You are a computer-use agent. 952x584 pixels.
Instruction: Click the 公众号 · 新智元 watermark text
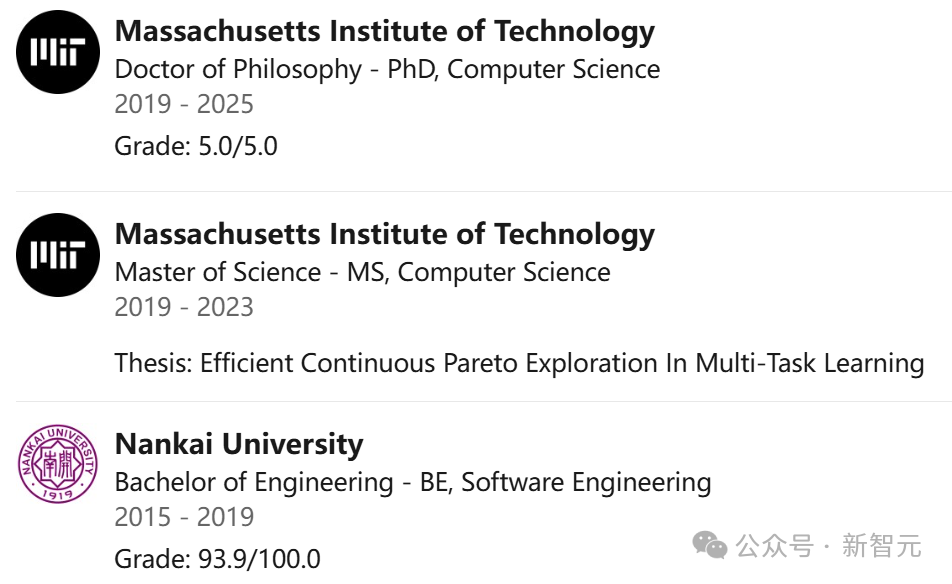point(829,545)
